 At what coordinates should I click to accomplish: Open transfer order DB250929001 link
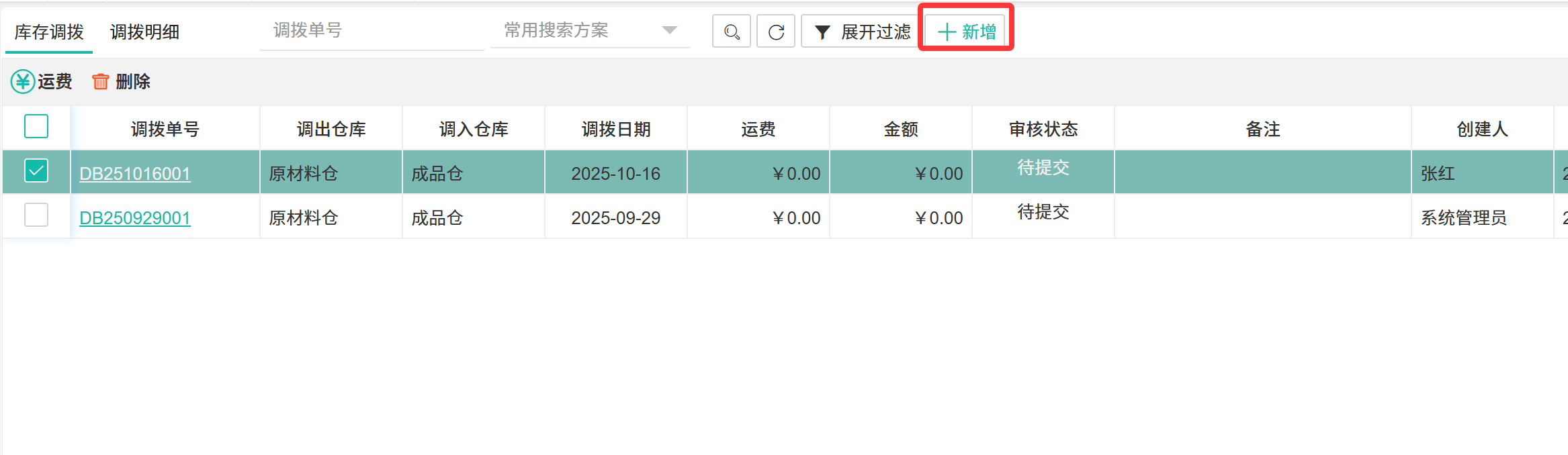[135, 218]
